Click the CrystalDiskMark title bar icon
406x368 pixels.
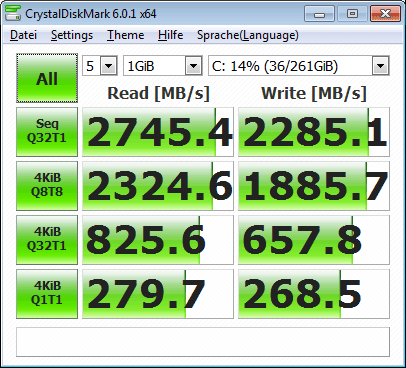click(13, 14)
